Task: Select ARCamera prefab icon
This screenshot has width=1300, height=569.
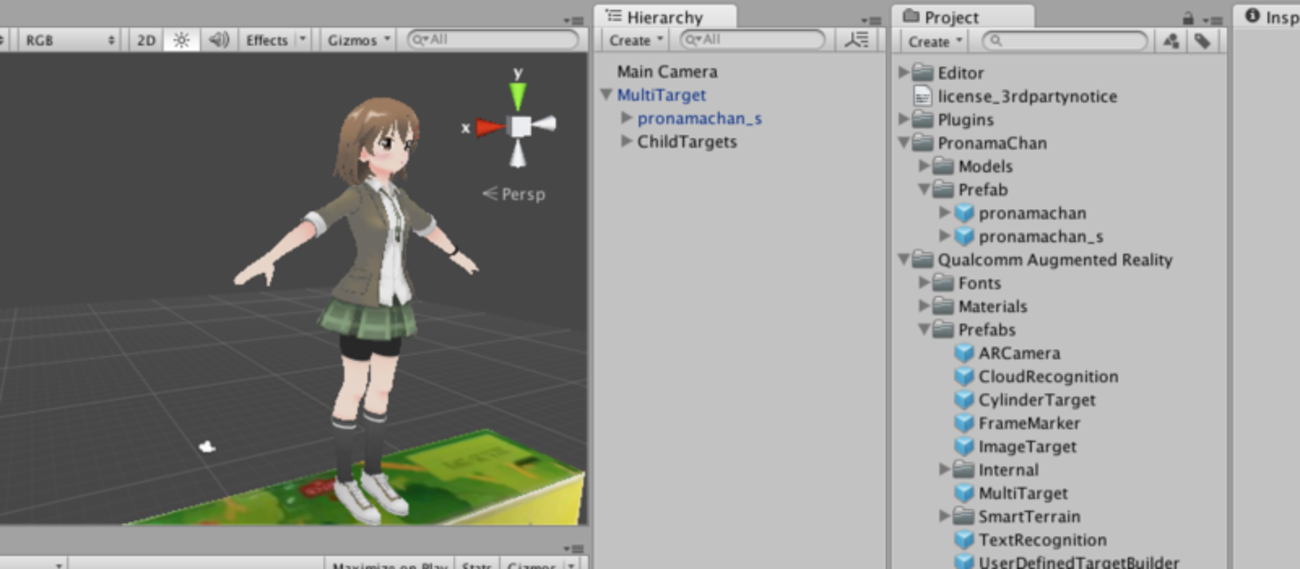Action: (x=964, y=353)
